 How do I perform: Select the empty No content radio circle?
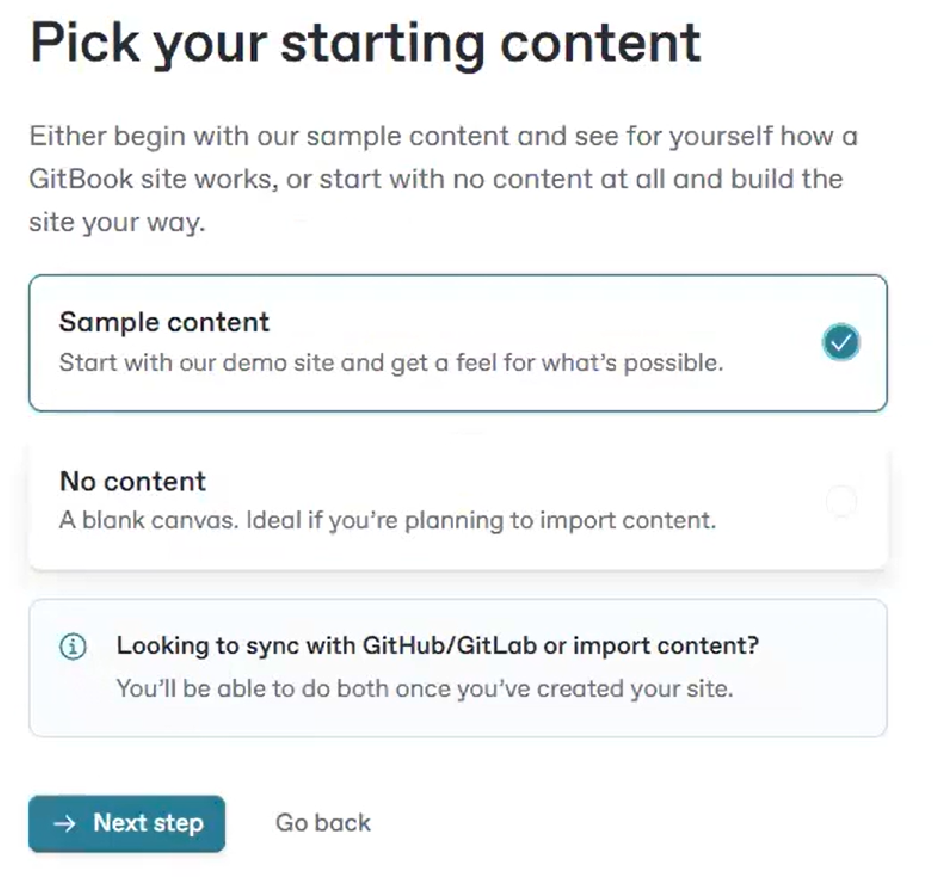coord(841,501)
